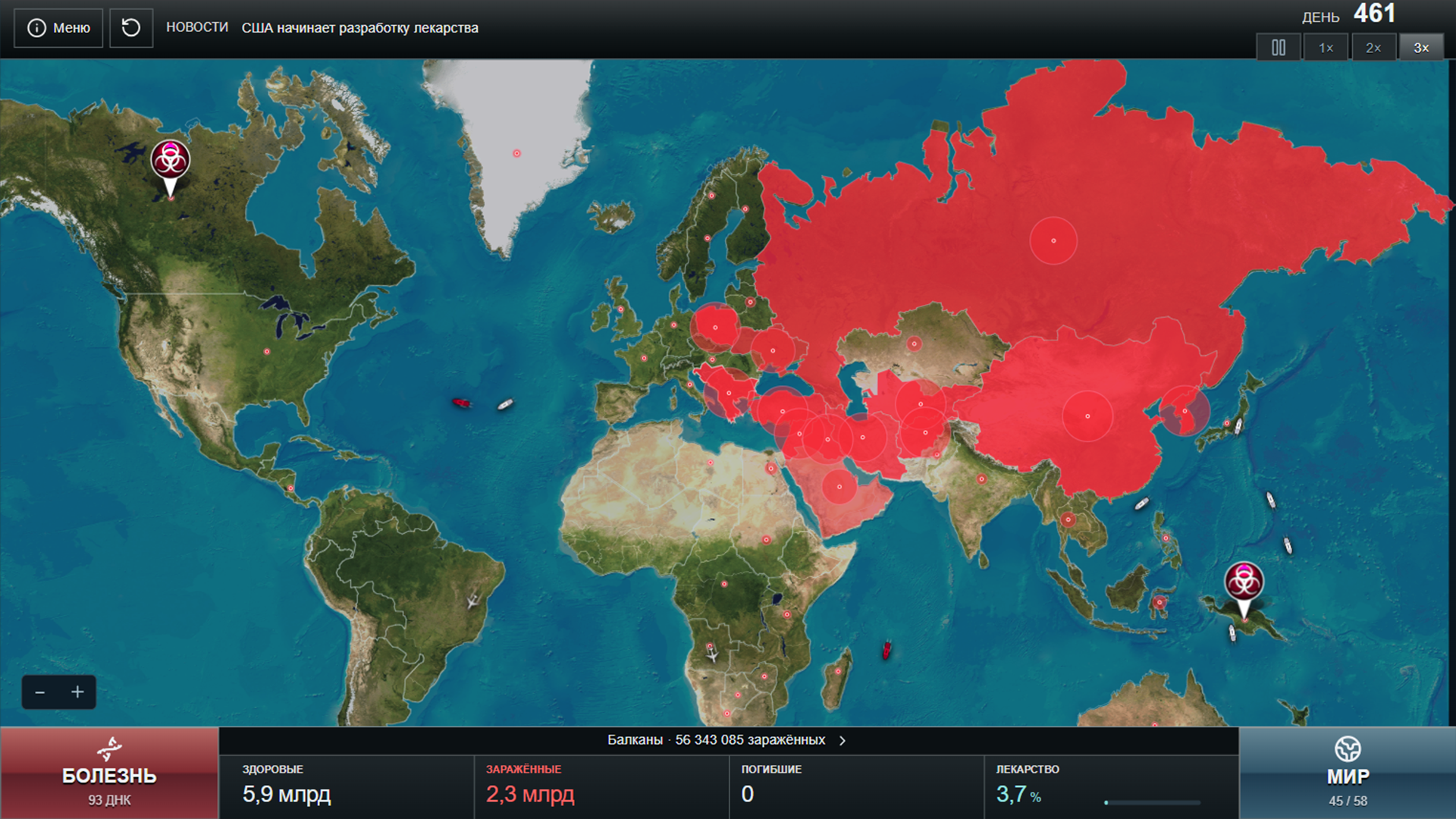Viewport: 1456px width, 819px height.
Task: Open the Меню button
Action: [58, 28]
